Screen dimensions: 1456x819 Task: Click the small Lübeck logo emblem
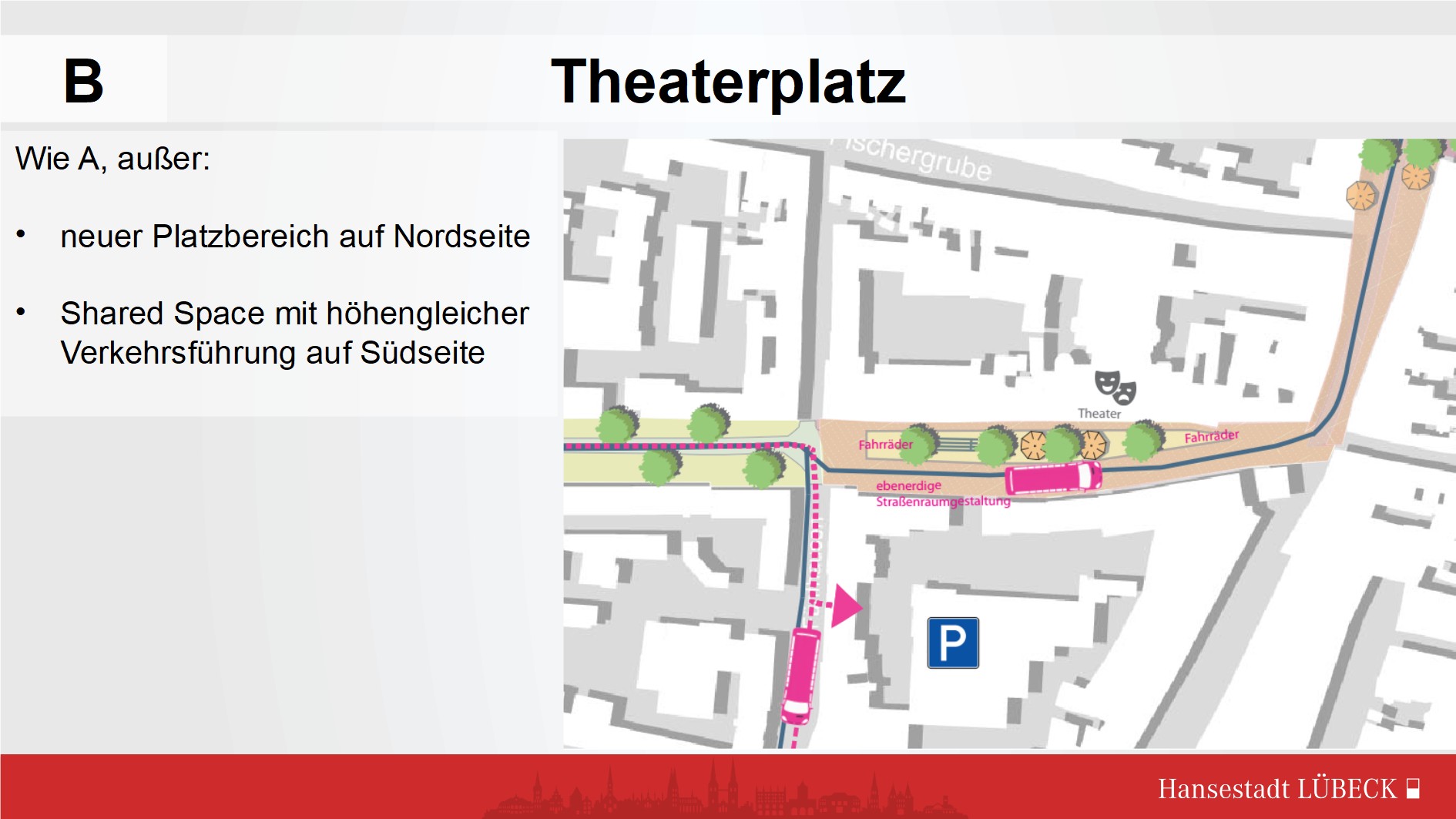[1413, 789]
